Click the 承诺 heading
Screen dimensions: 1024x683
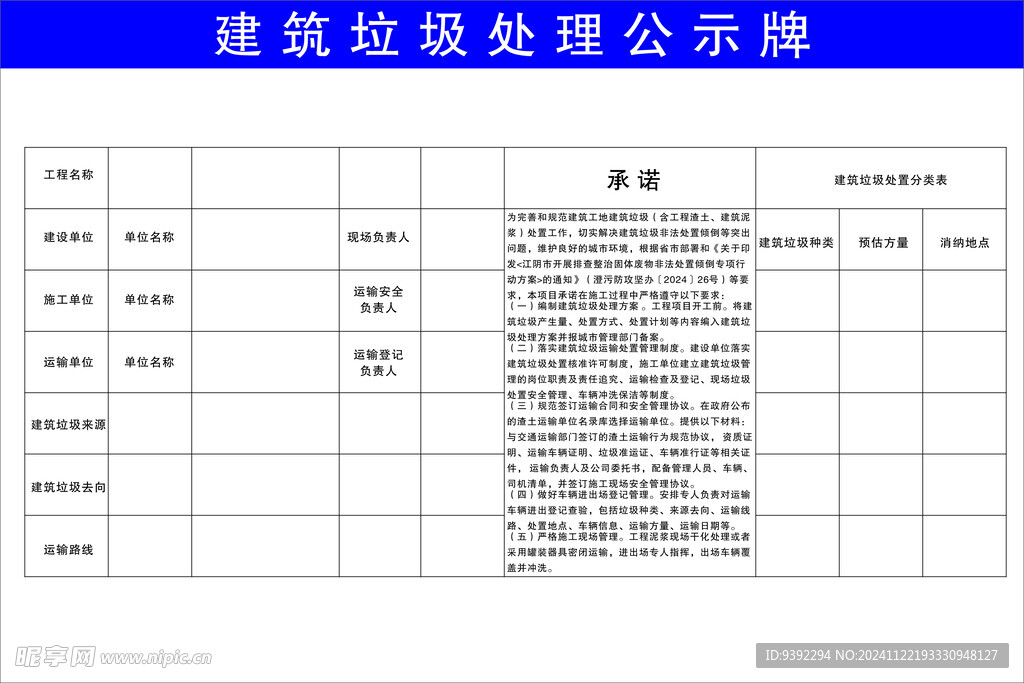(633, 180)
